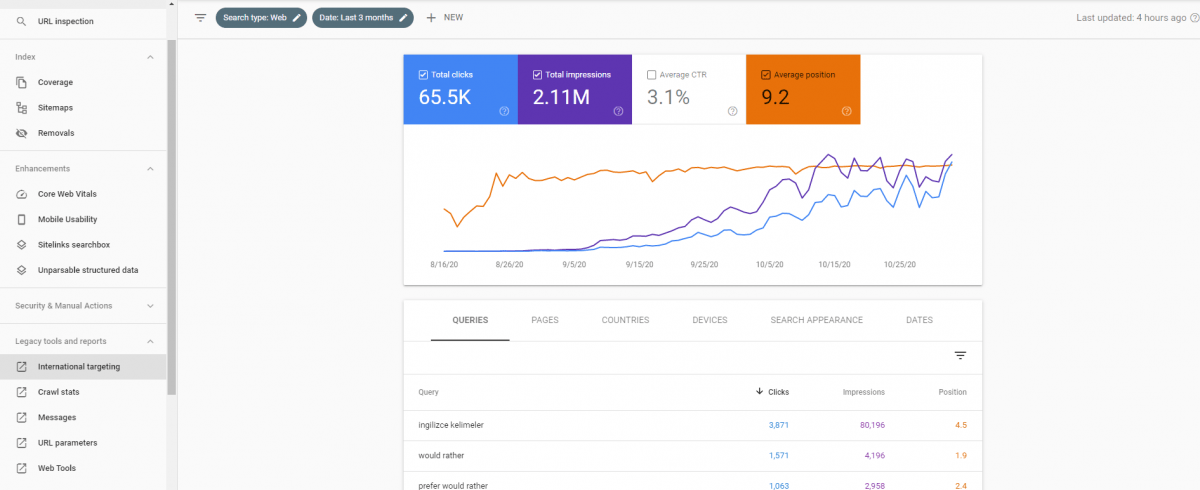Click help icon on Total clicks card
The height and width of the screenshot is (490, 1200).
pos(504,111)
